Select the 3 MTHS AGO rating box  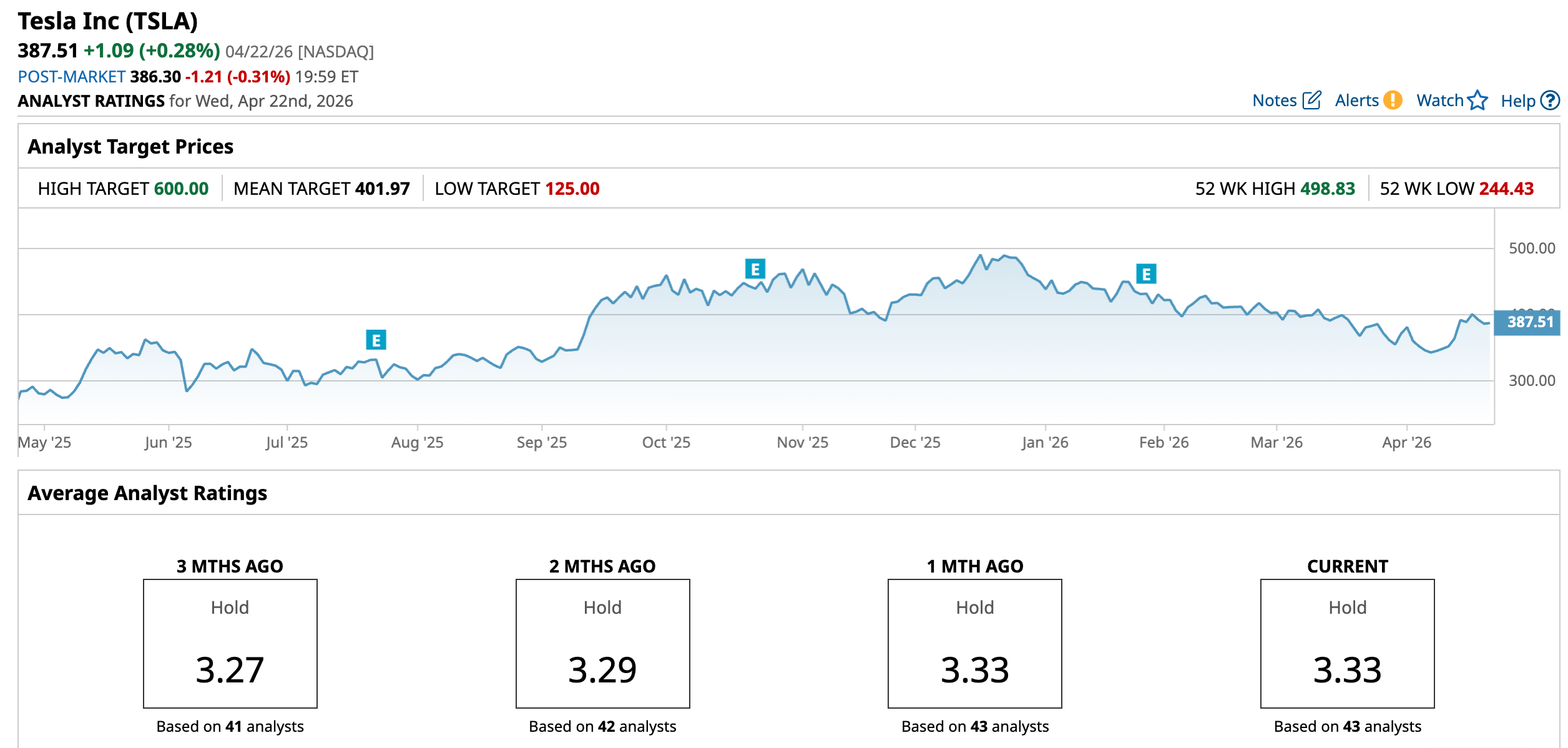point(230,643)
